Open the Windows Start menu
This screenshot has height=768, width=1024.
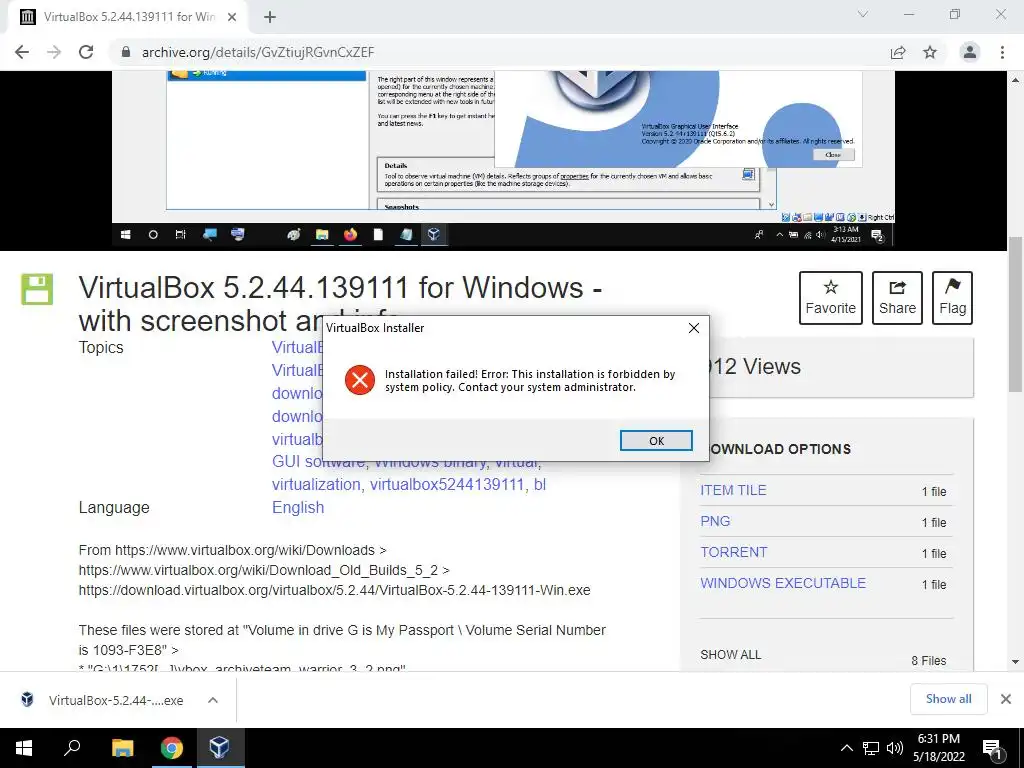click(24, 748)
